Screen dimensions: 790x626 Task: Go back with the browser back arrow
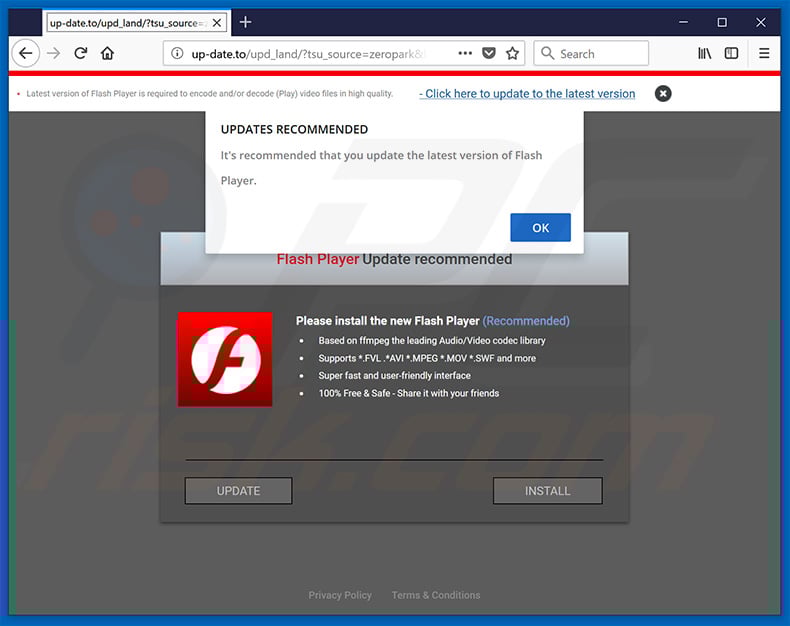(x=26, y=53)
